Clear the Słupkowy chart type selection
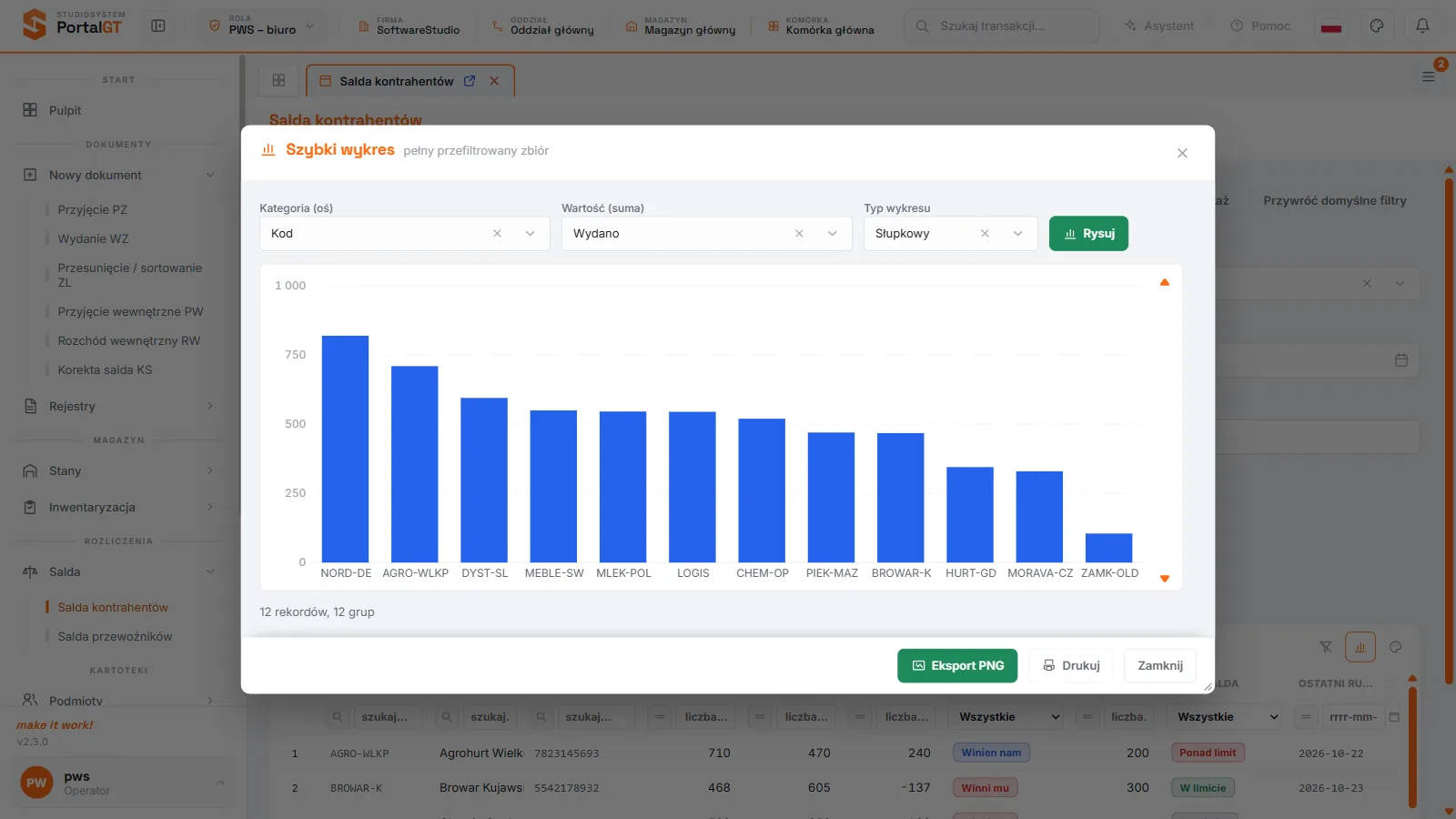This screenshot has width=1456, height=819. 985,234
